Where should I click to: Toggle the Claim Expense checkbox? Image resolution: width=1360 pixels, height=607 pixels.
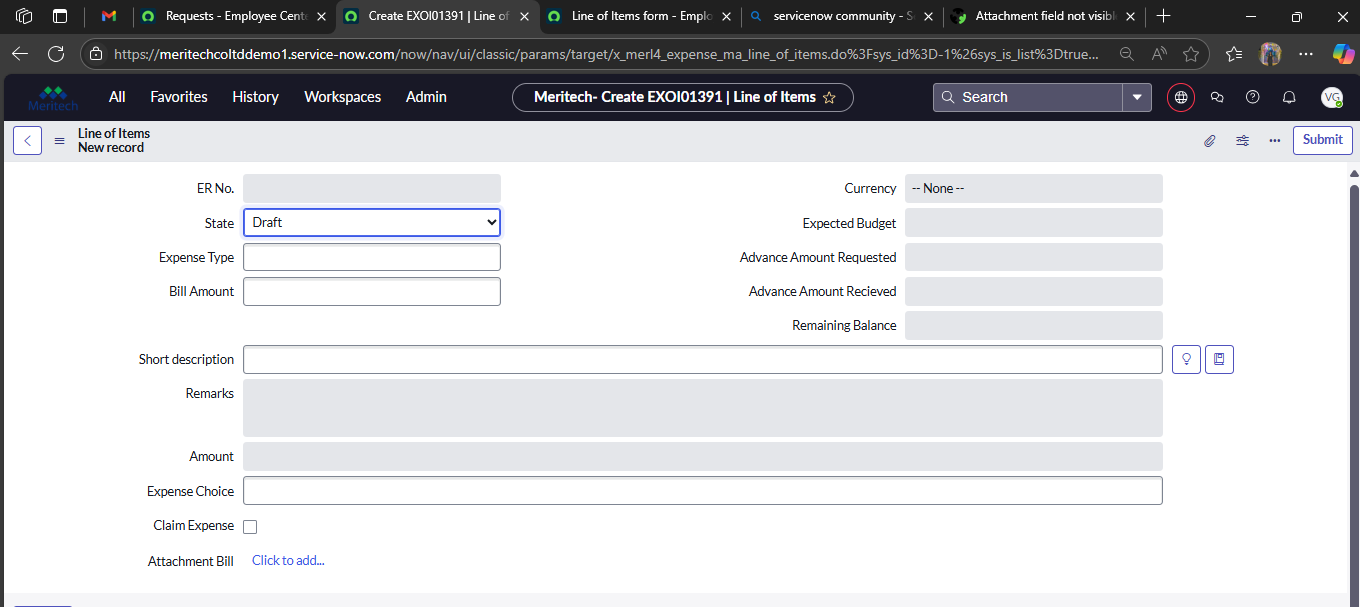tap(250, 527)
